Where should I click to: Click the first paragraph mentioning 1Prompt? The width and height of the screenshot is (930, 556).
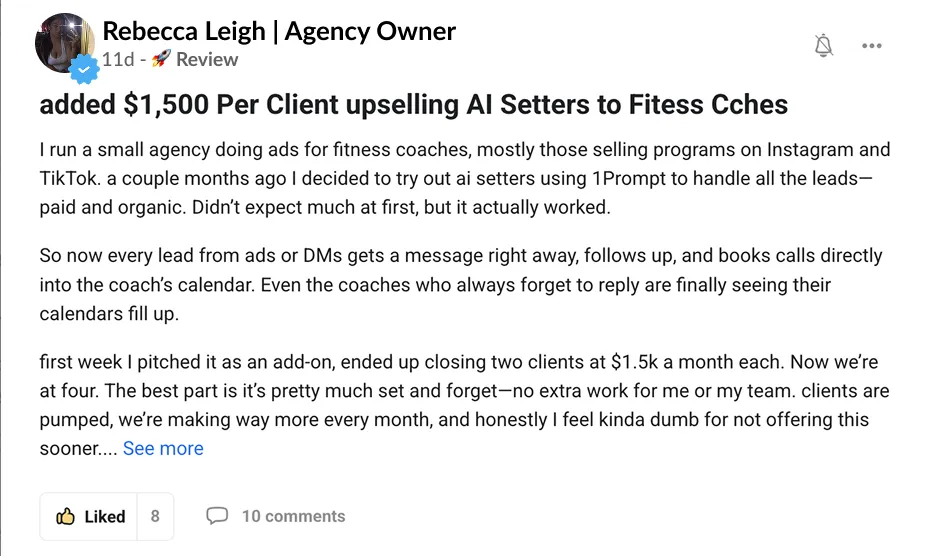[x=465, y=178]
